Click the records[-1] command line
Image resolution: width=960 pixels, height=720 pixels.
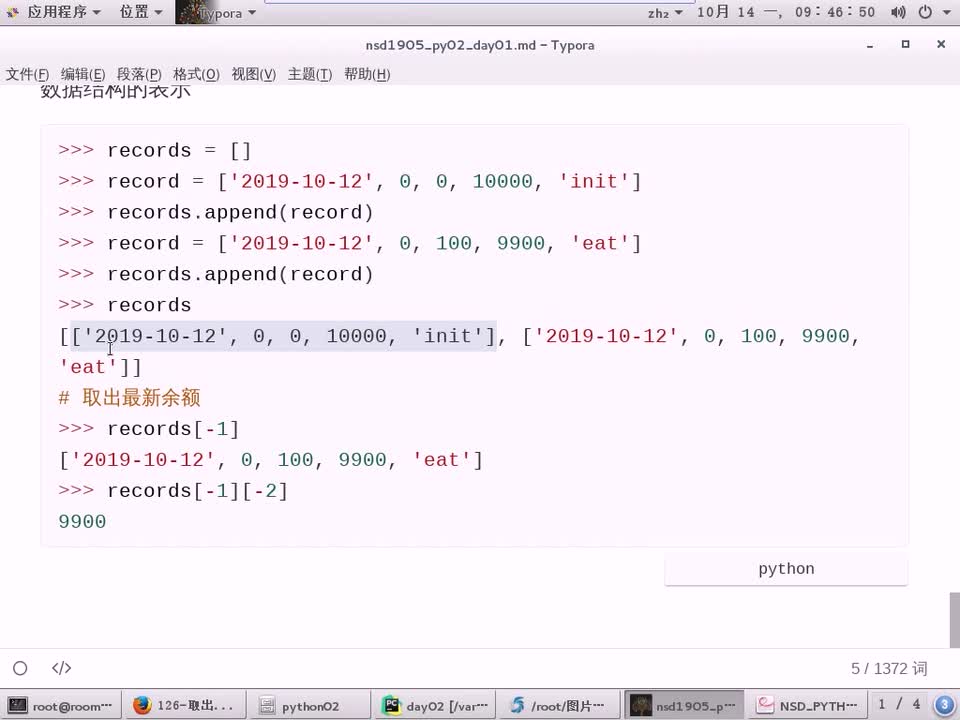tap(148, 429)
